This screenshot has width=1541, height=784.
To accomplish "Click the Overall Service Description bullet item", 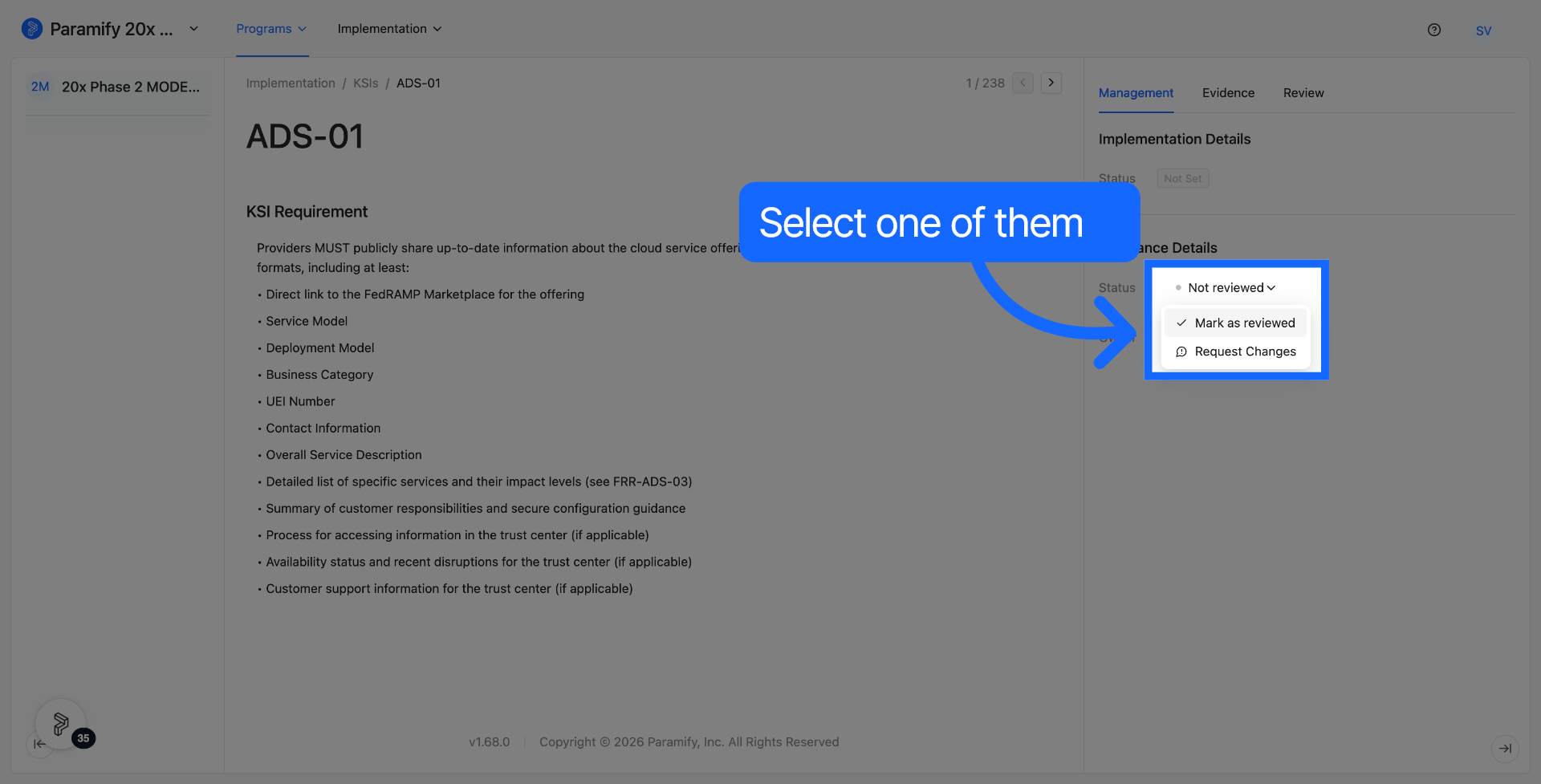I will (344, 455).
